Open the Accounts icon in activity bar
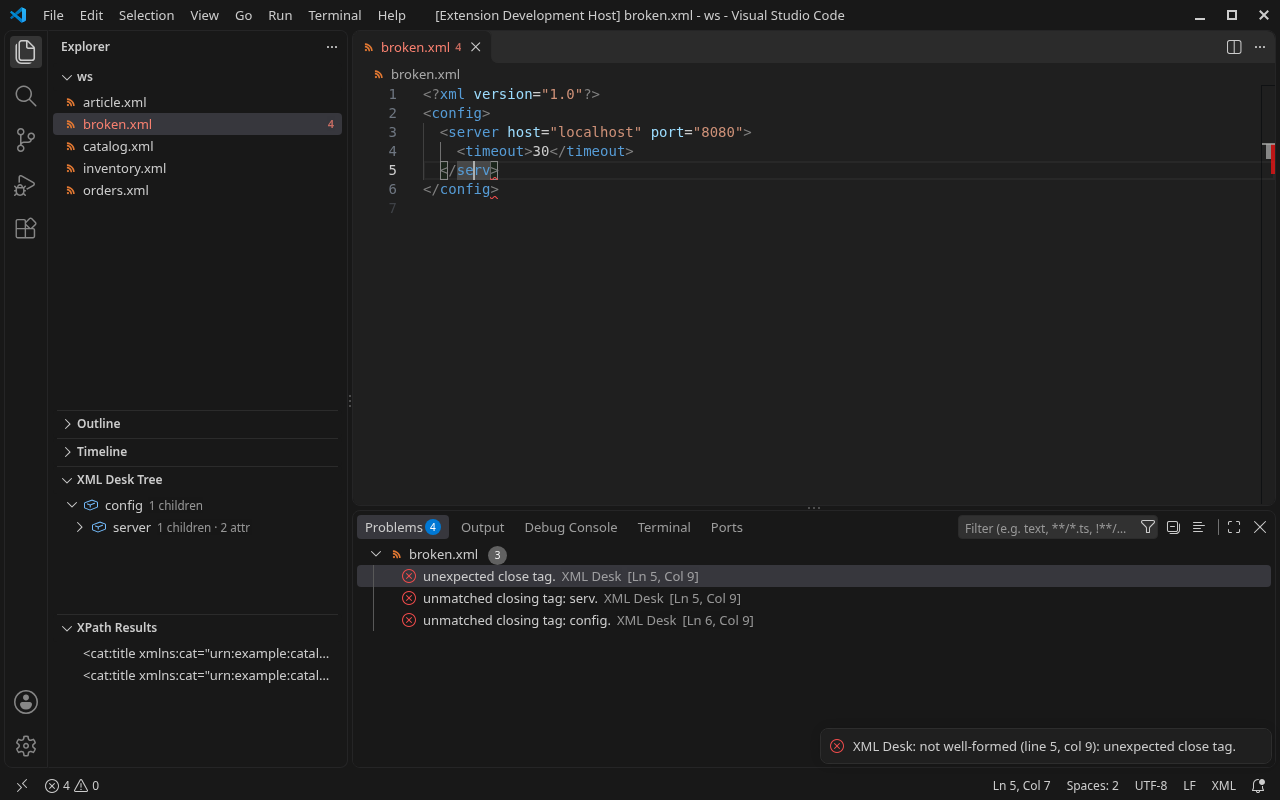1280x800 pixels. tap(26, 702)
